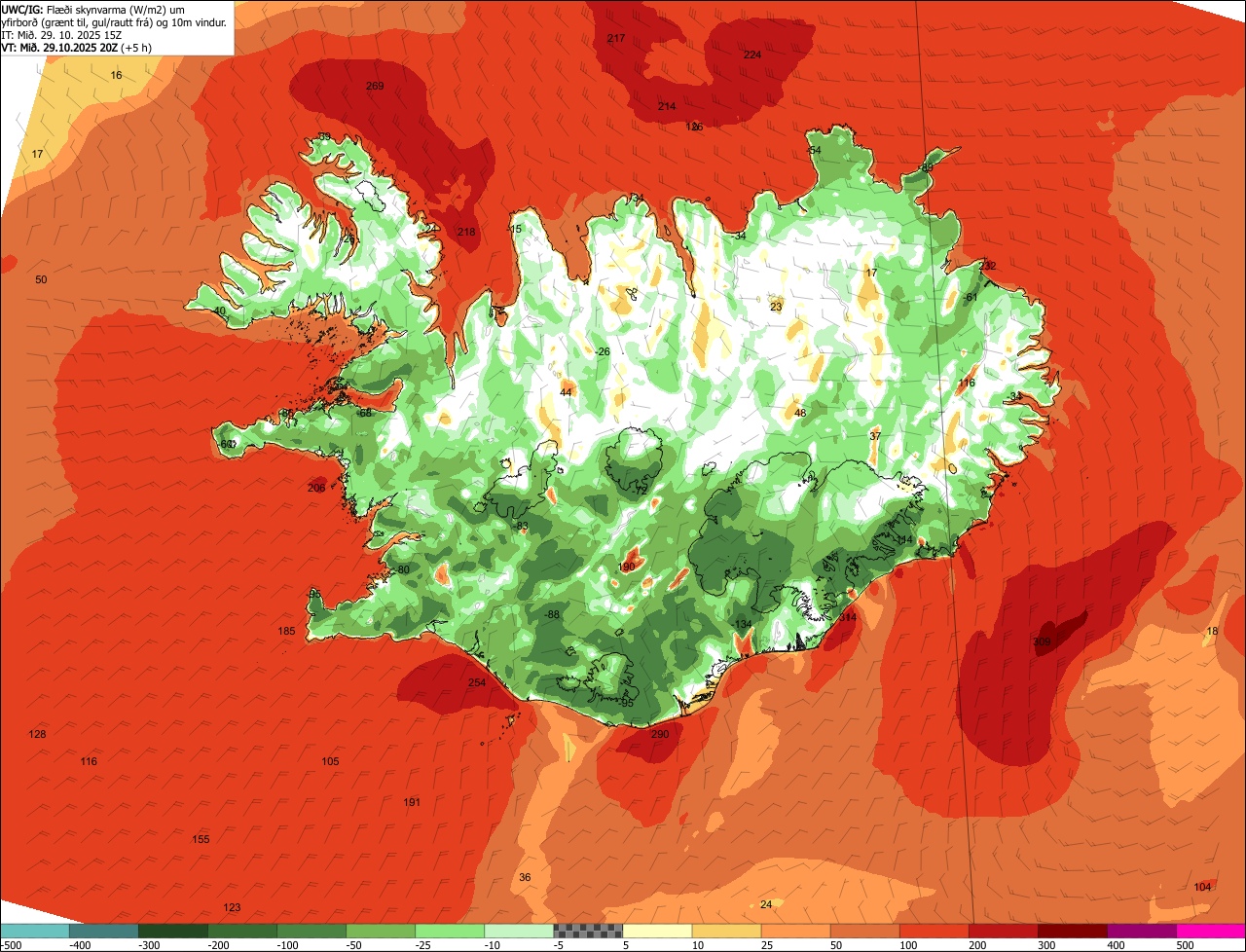Click the valid time text 'VT: Mið. 29.10.2025 20Z (+5 h)'

[x=76, y=47]
